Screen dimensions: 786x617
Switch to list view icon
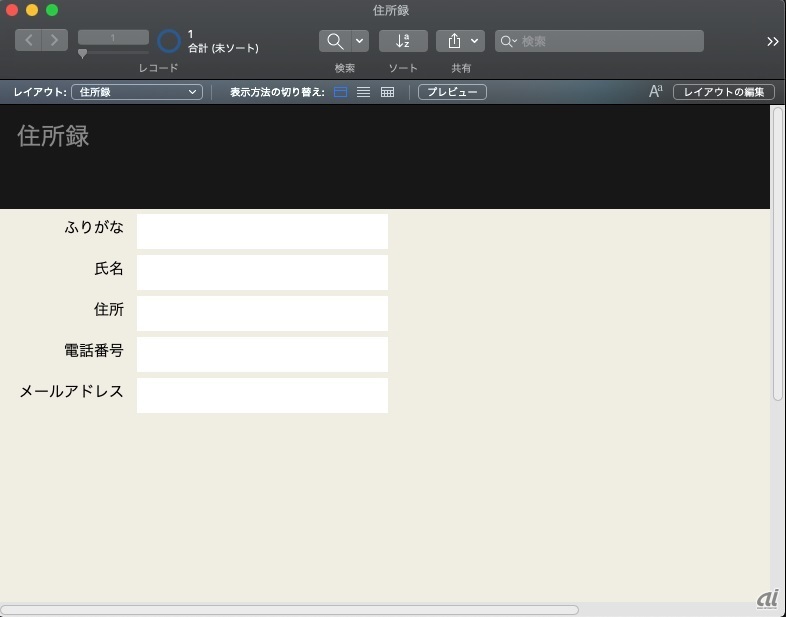pos(363,92)
